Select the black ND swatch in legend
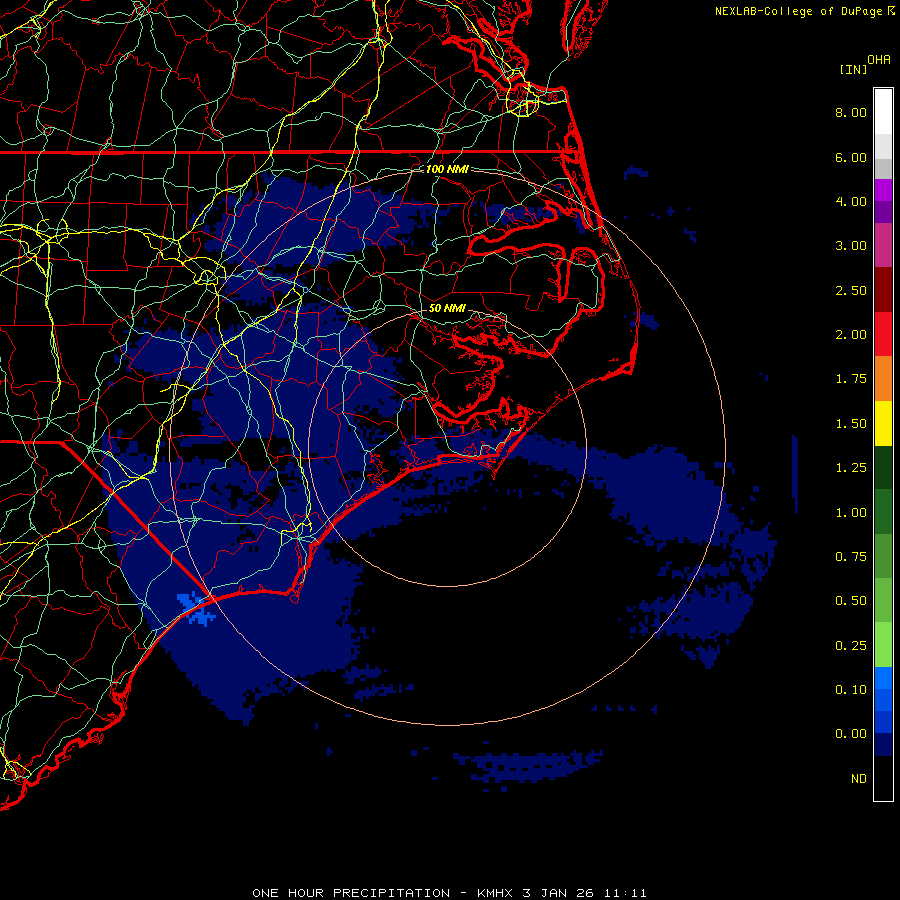900x900 pixels. pos(883,778)
